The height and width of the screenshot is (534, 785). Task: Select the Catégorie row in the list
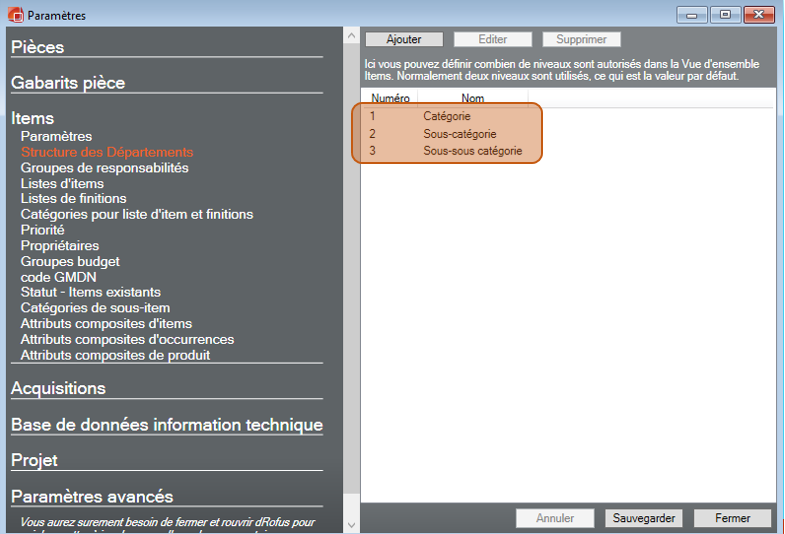pyautogui.click(x=446, y=117)
